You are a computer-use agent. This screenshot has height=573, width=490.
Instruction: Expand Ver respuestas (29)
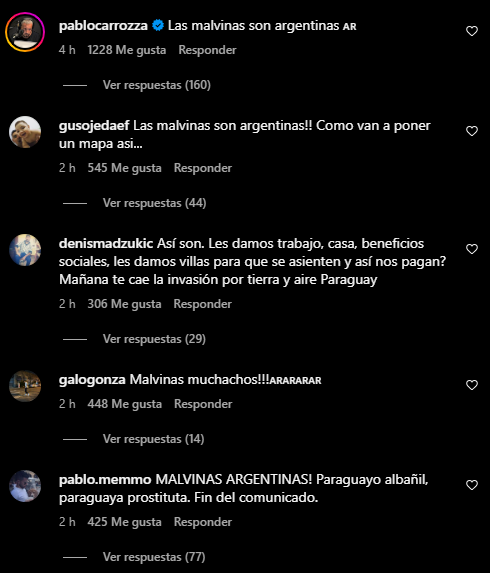[x=154, y=339]
